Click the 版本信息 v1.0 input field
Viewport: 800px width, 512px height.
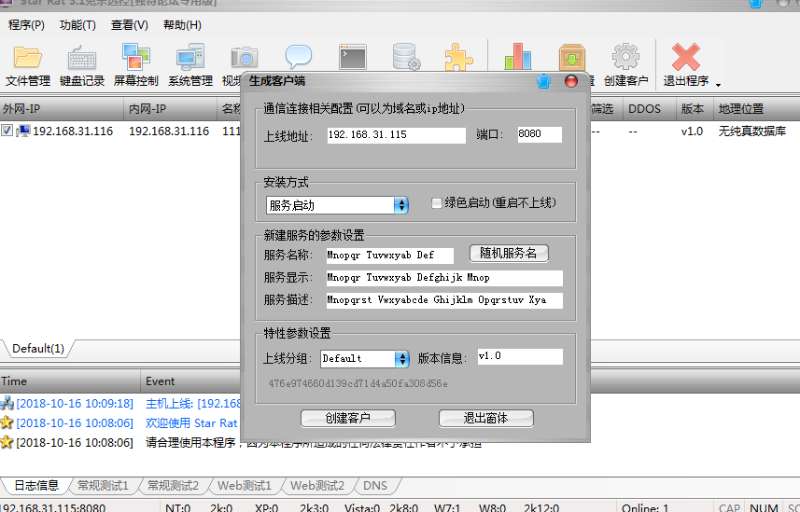click(520, 356)
